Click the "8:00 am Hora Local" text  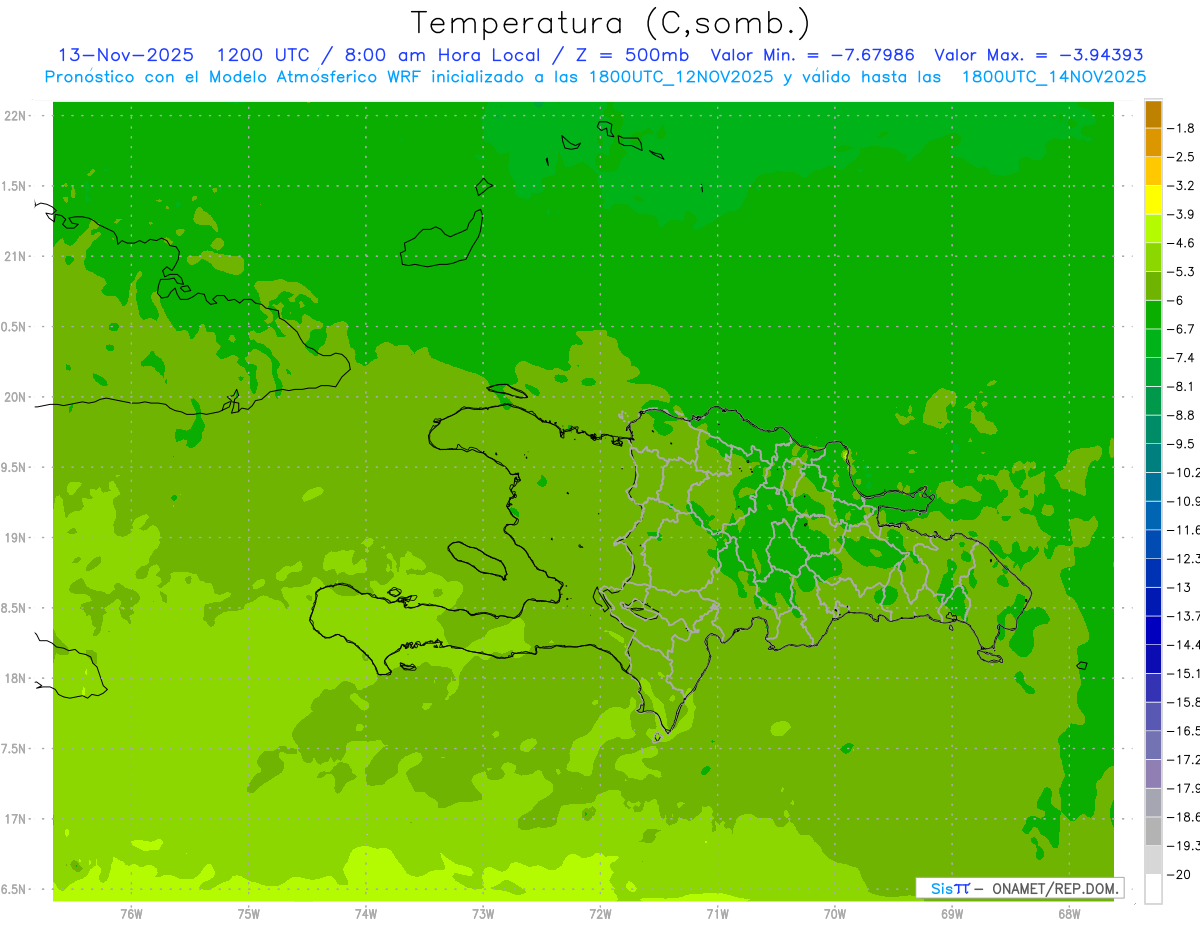(x=443, y=55)
